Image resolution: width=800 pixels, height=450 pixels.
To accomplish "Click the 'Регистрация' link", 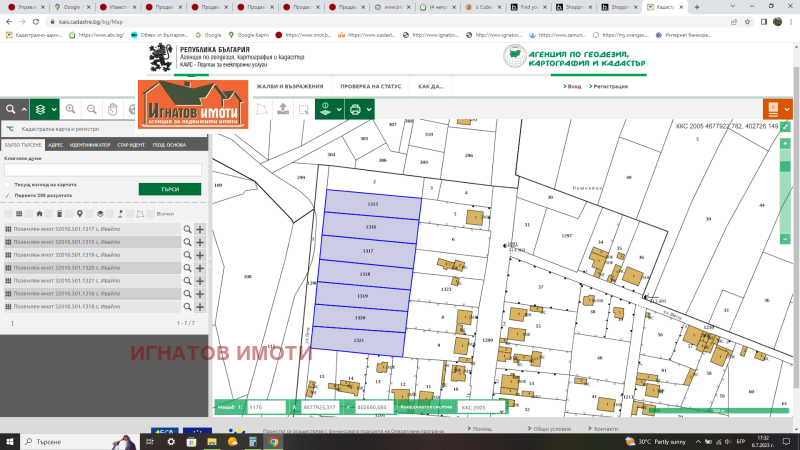I will pyautogui.click(x=610, y=87).
